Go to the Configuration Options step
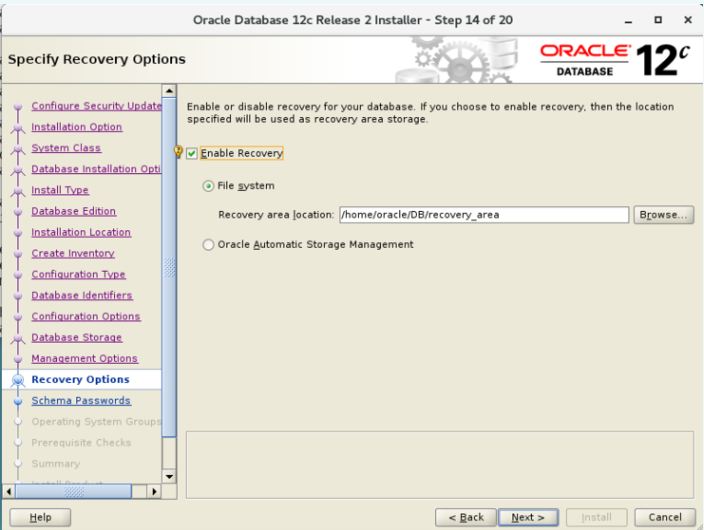Viewport: 704px width, 530px height. pos(86,317)
